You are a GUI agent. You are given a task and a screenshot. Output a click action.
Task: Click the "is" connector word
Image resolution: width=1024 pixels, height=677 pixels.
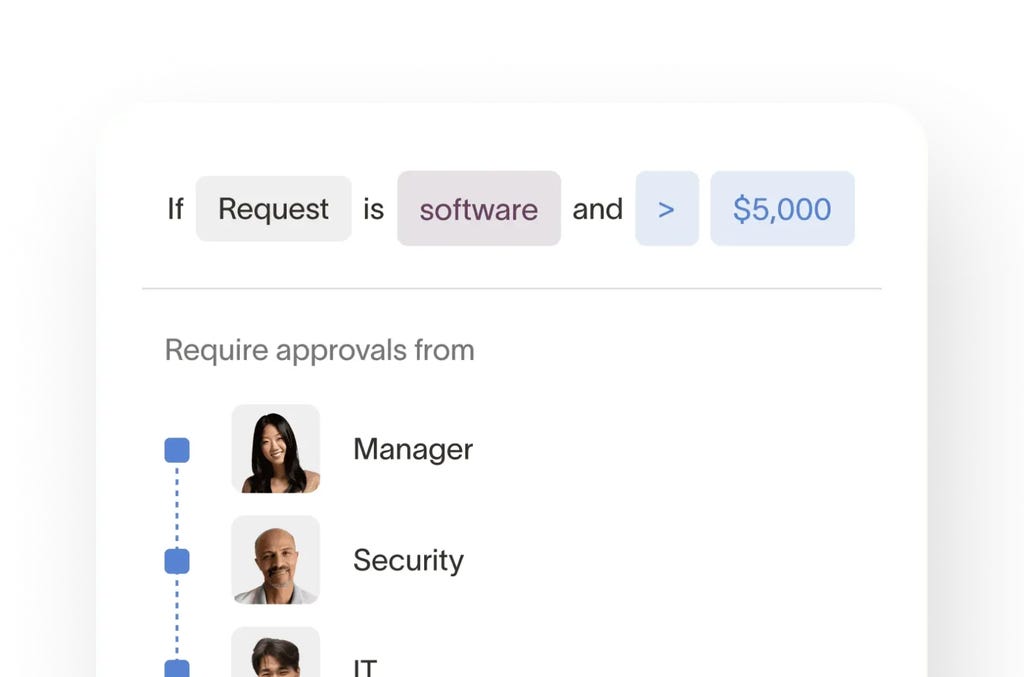tap(373, 209)
